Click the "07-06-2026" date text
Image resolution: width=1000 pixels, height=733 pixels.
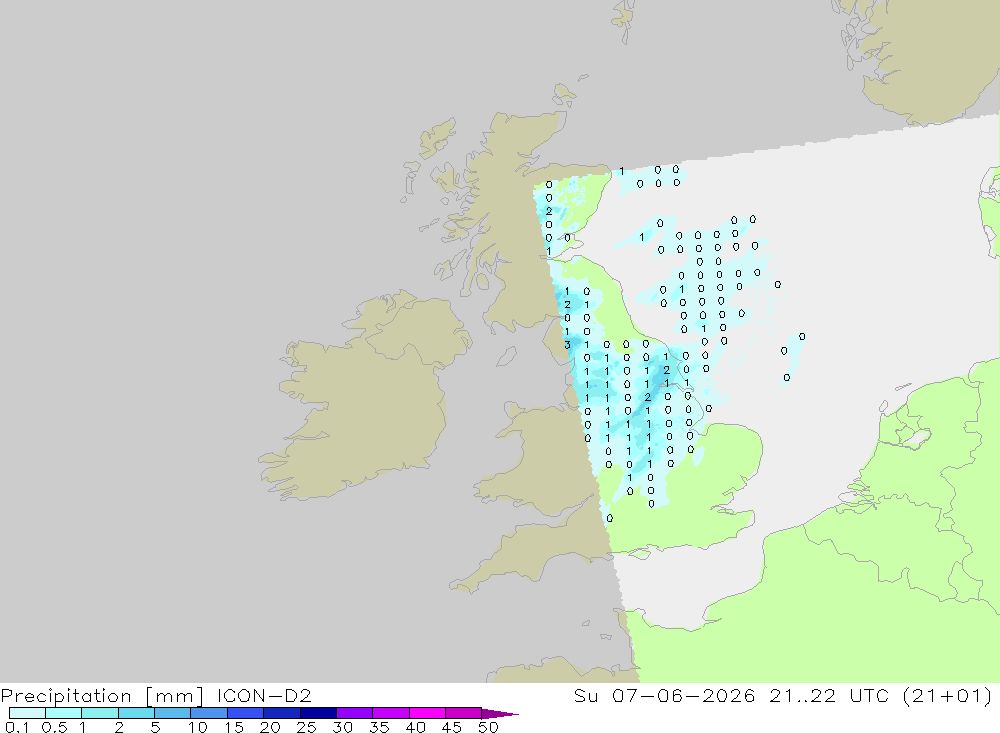pos(684,695)
